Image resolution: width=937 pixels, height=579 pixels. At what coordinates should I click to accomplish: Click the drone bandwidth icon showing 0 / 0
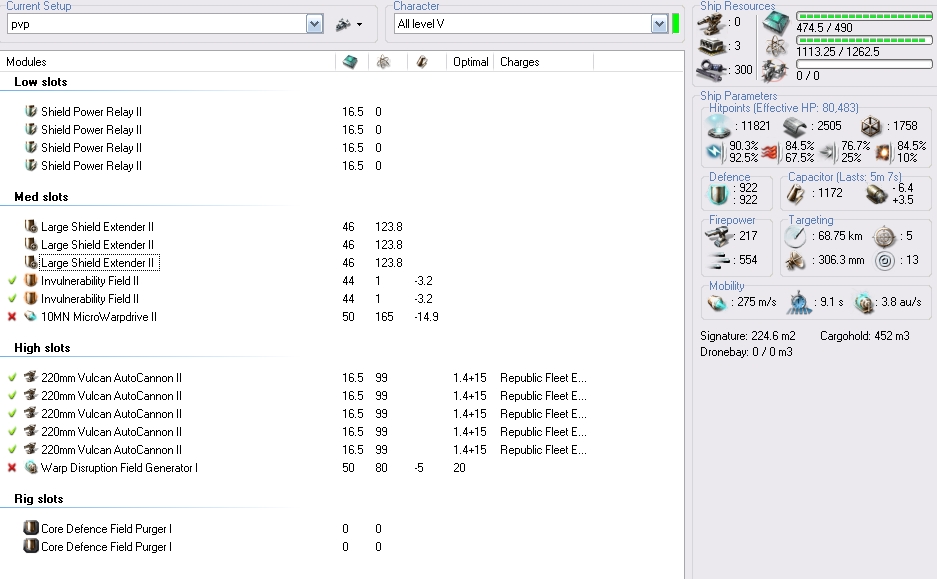(775, 71)
